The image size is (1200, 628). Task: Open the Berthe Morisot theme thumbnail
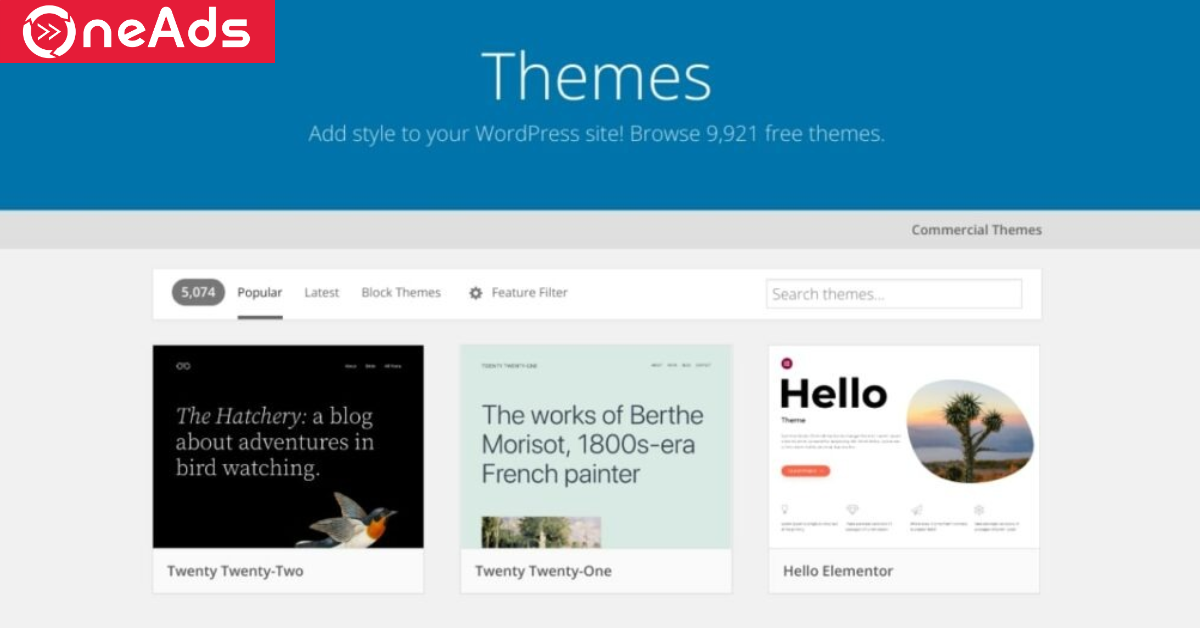595,446
